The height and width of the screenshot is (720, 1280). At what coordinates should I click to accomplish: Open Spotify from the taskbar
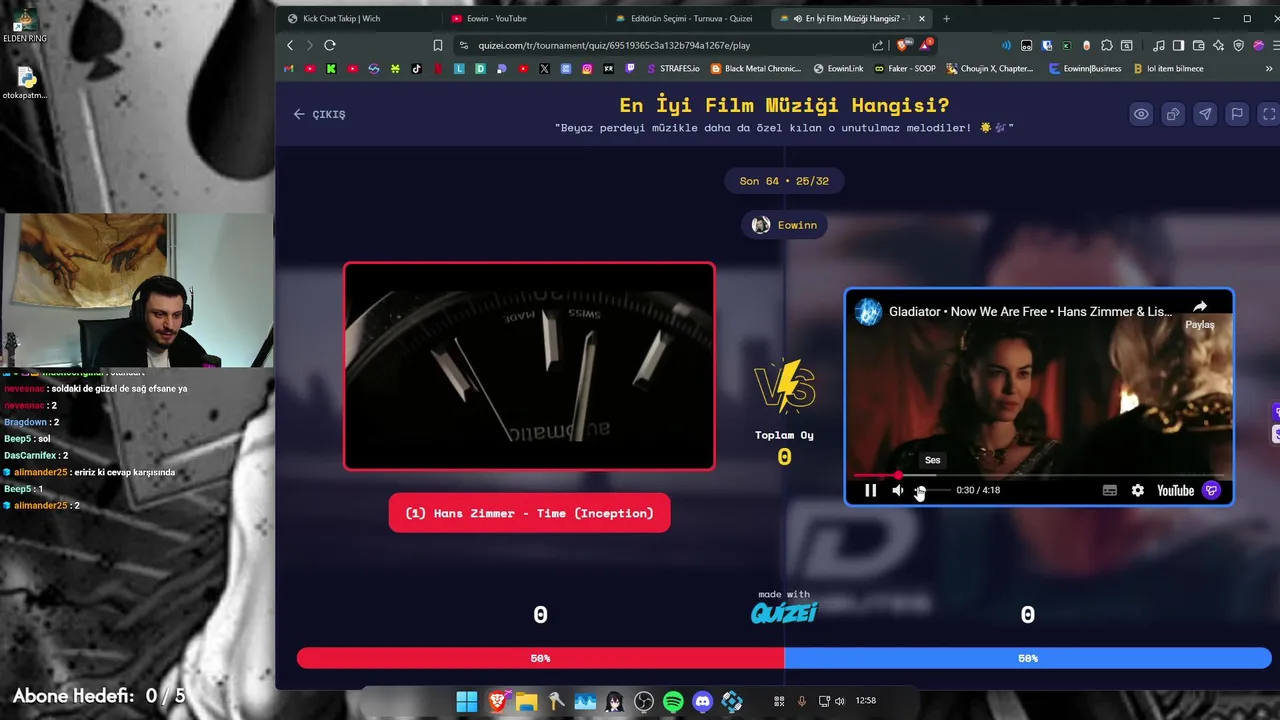673,701
